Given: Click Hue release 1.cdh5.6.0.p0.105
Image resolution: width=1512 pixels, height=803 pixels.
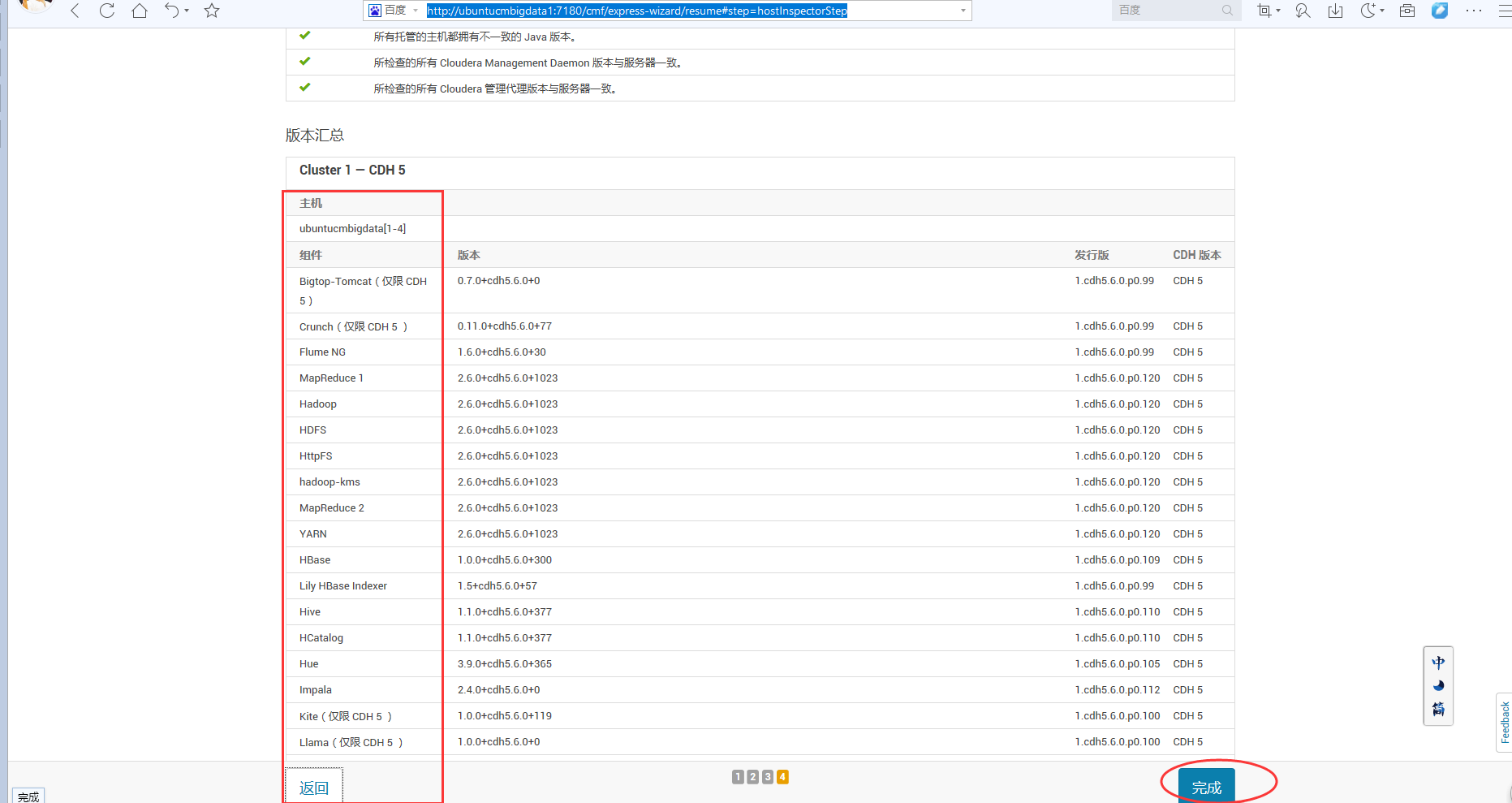Looking at the screenshot, I should [x=1117, y=663].
